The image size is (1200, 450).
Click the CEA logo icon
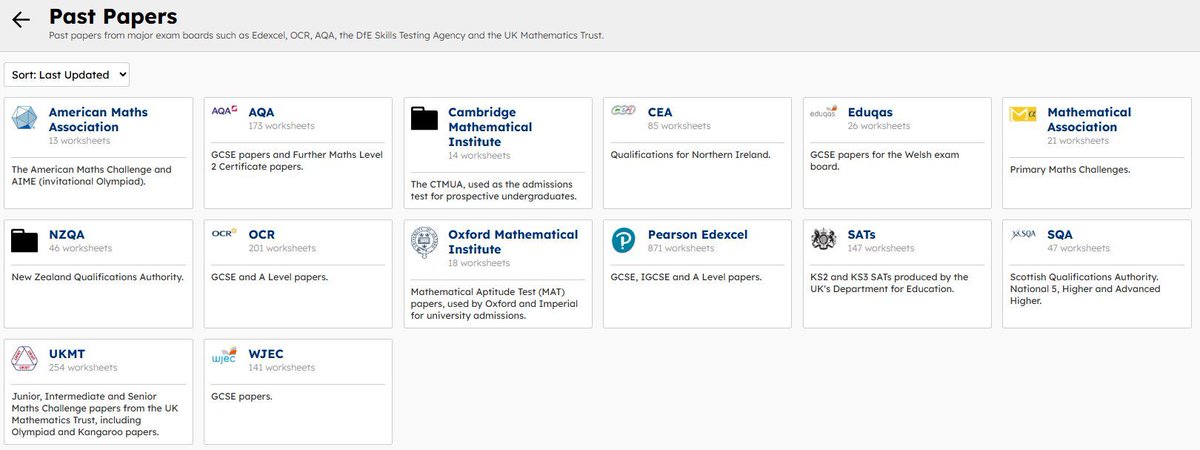[624, 111]
